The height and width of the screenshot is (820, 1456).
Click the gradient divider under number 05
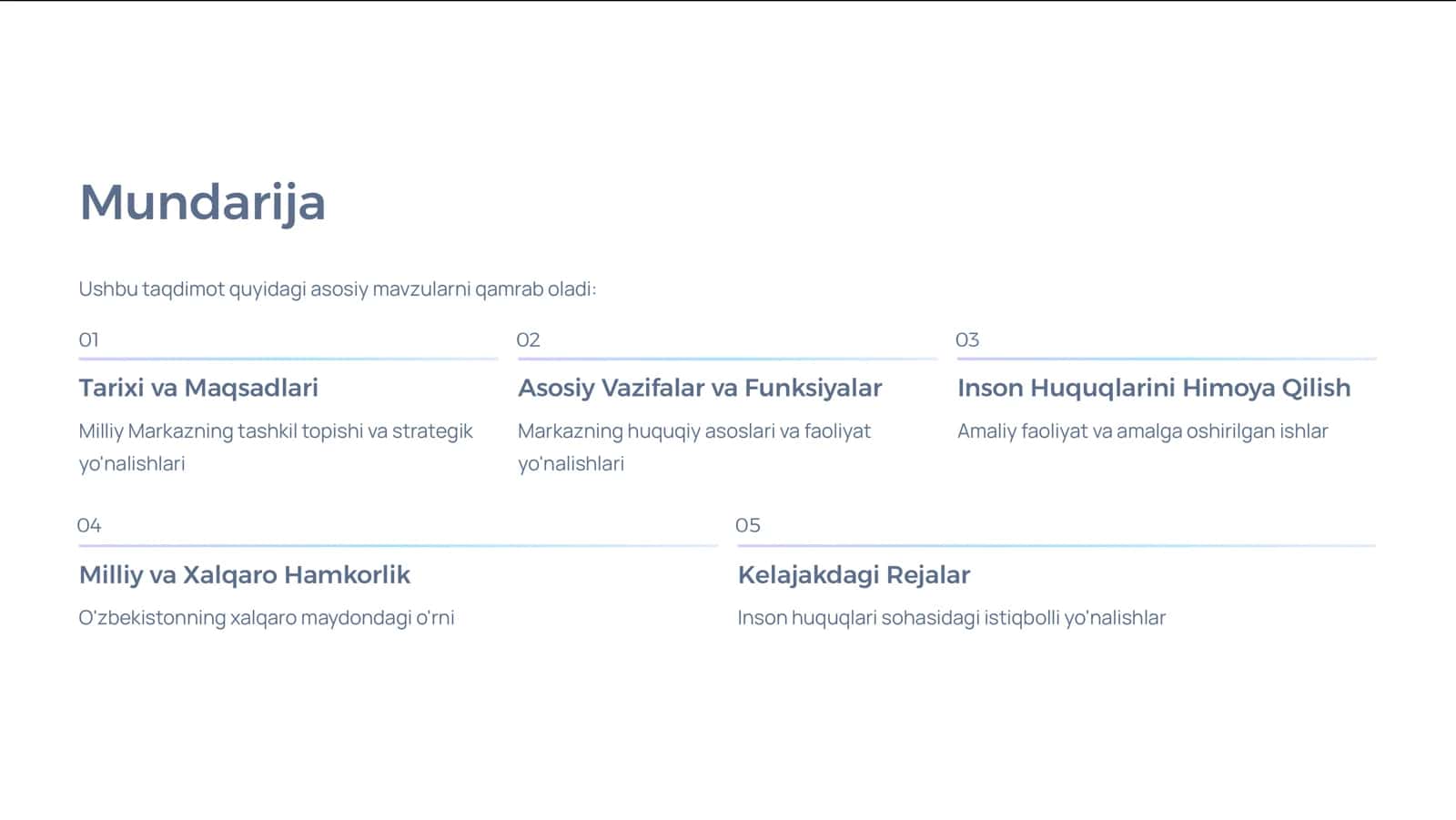(1057, 546)
